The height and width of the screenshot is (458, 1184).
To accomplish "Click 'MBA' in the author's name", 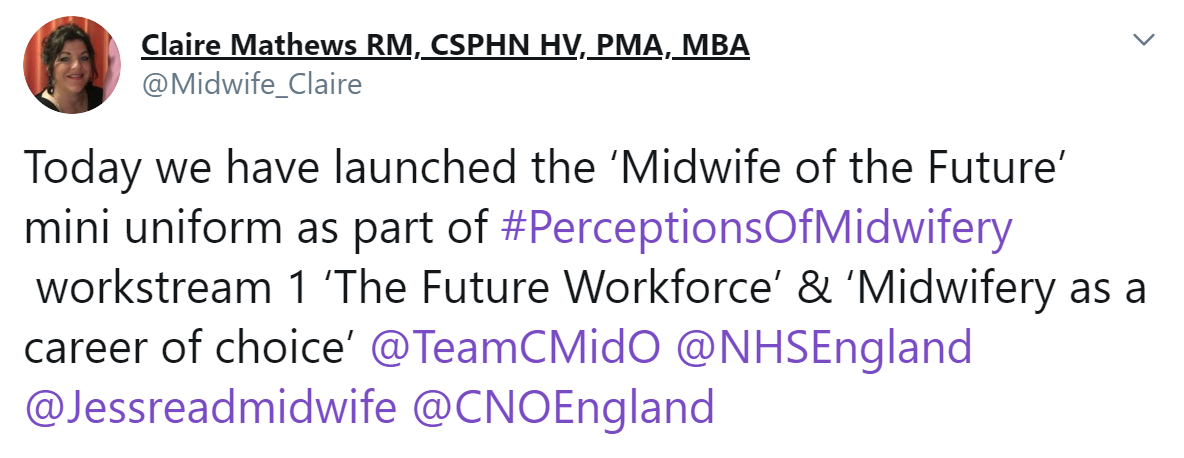I will 715,45.
